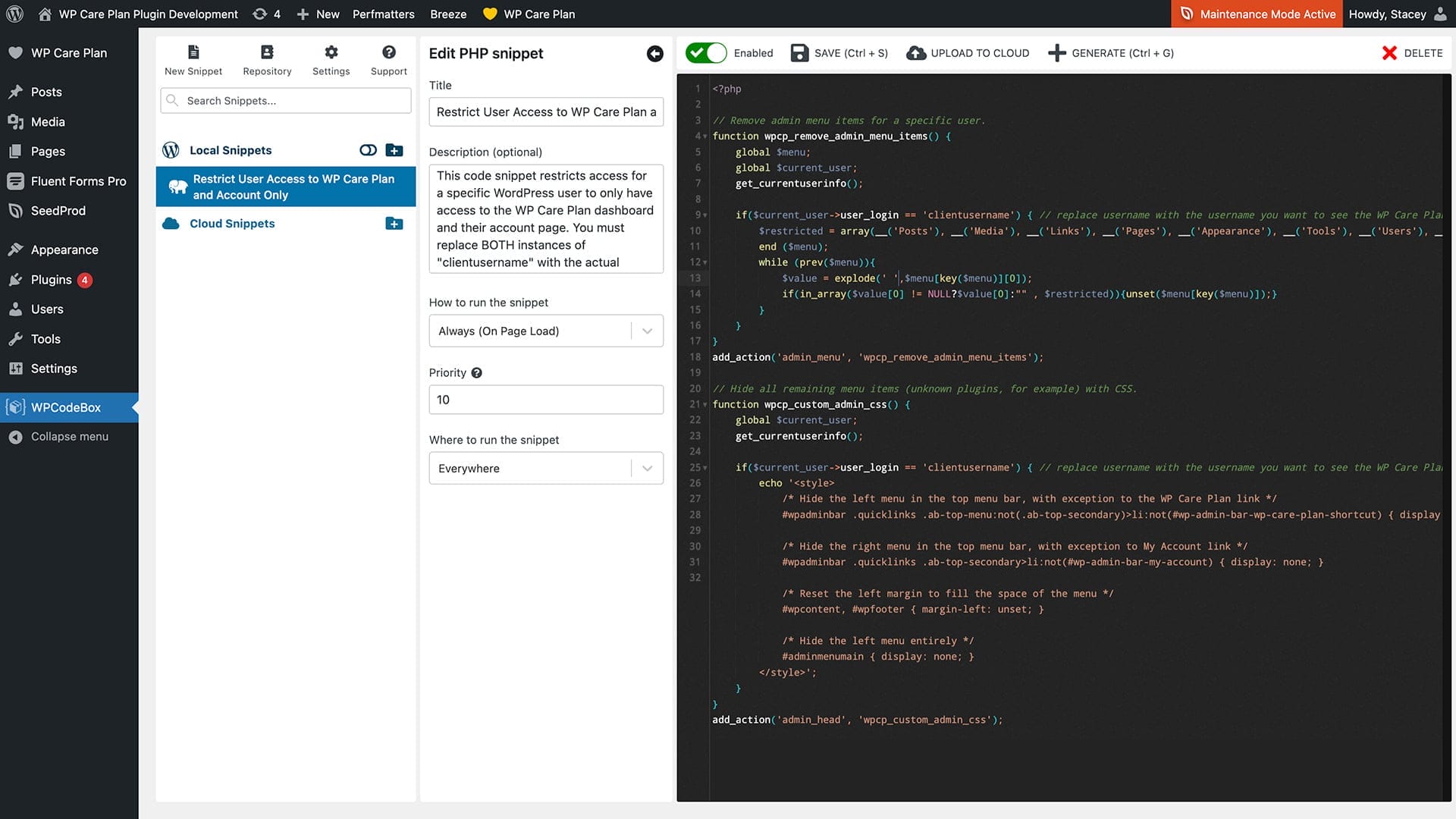Screen dimensions: 1456x819
Task: Click Perfmatters in the admin bar
Action: point(383,14)
